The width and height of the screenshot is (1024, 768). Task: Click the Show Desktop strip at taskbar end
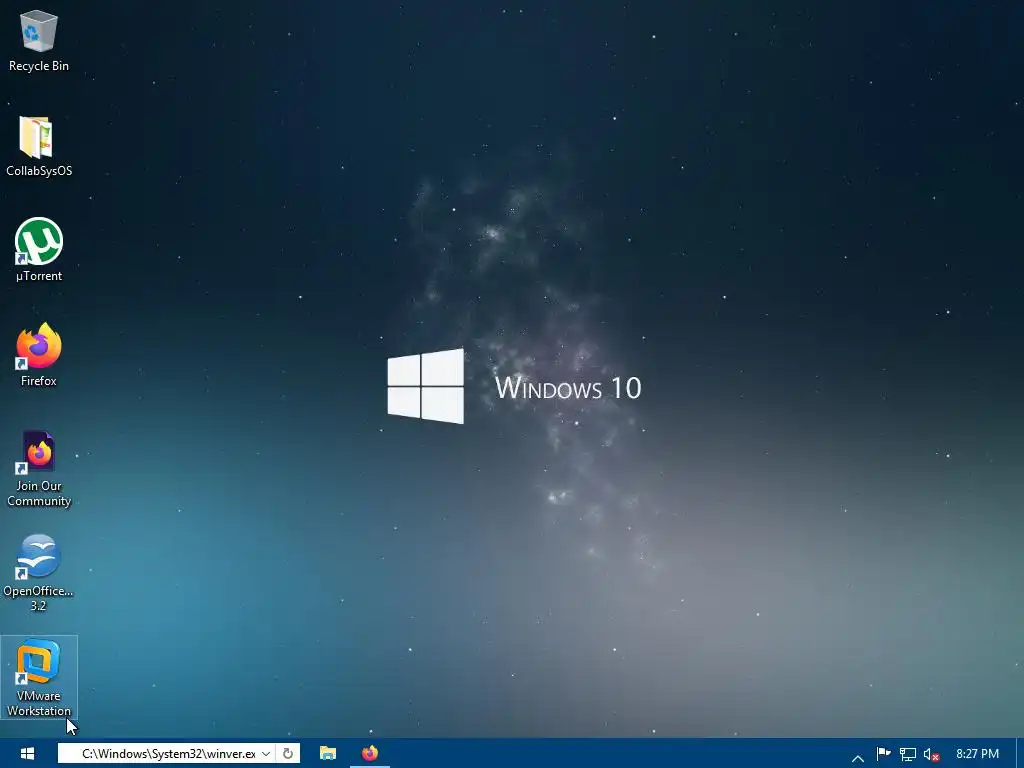[1020, 754]
